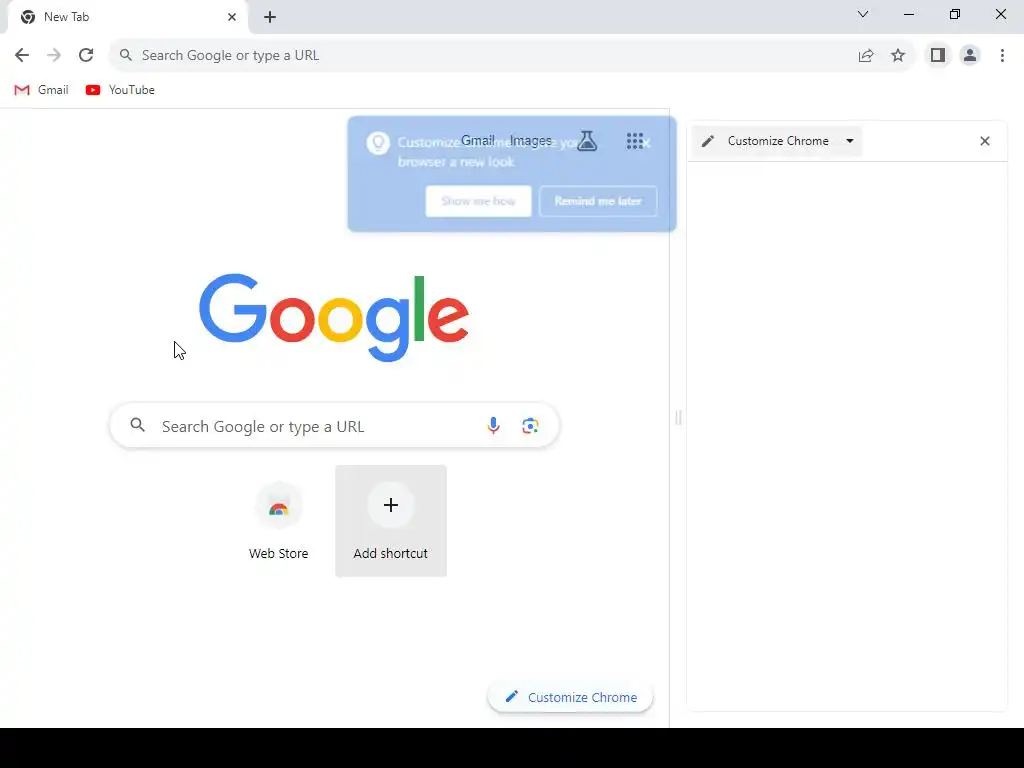Select the New Tab tab

point(127,17)
